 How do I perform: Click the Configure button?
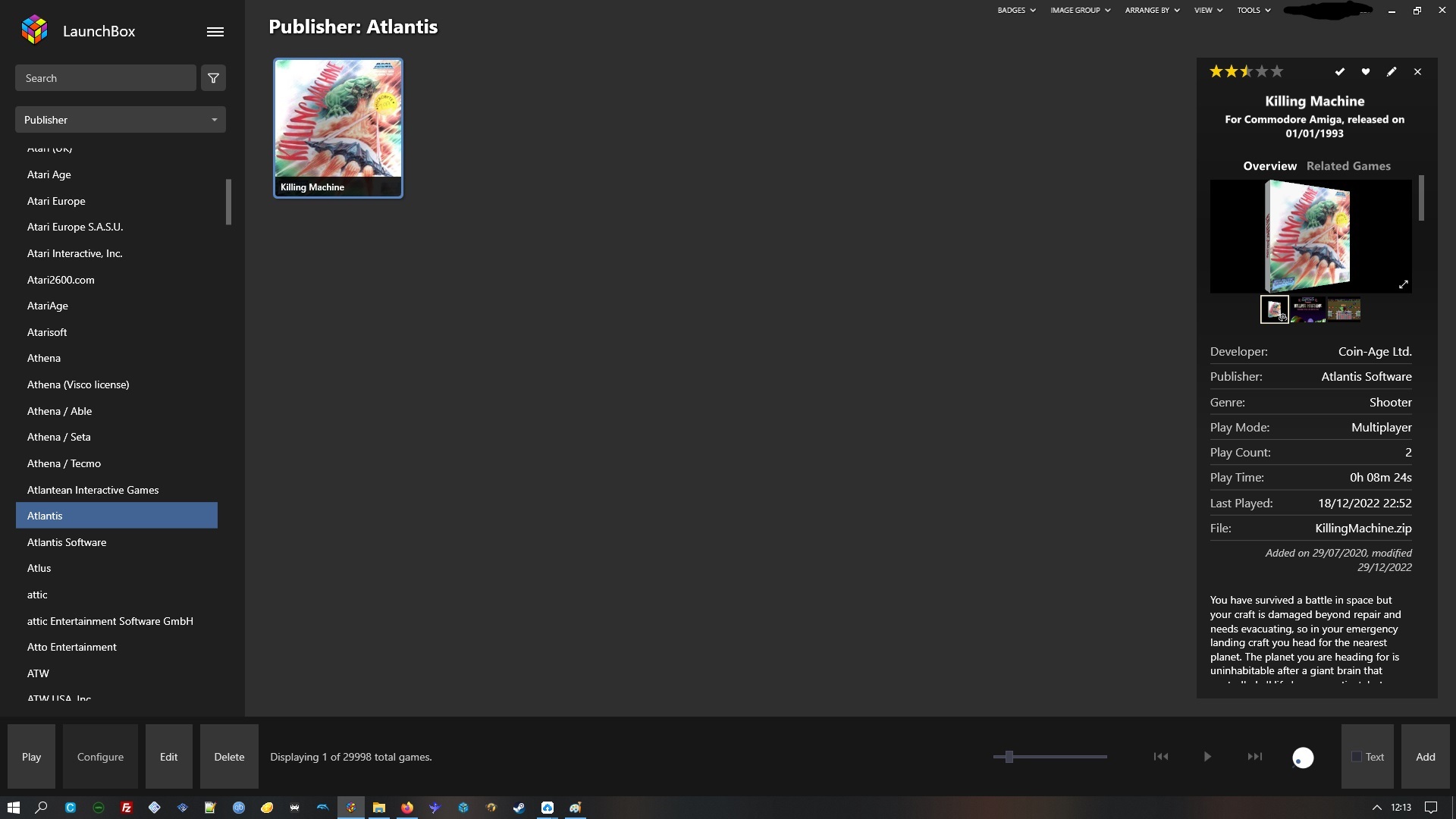100,757
